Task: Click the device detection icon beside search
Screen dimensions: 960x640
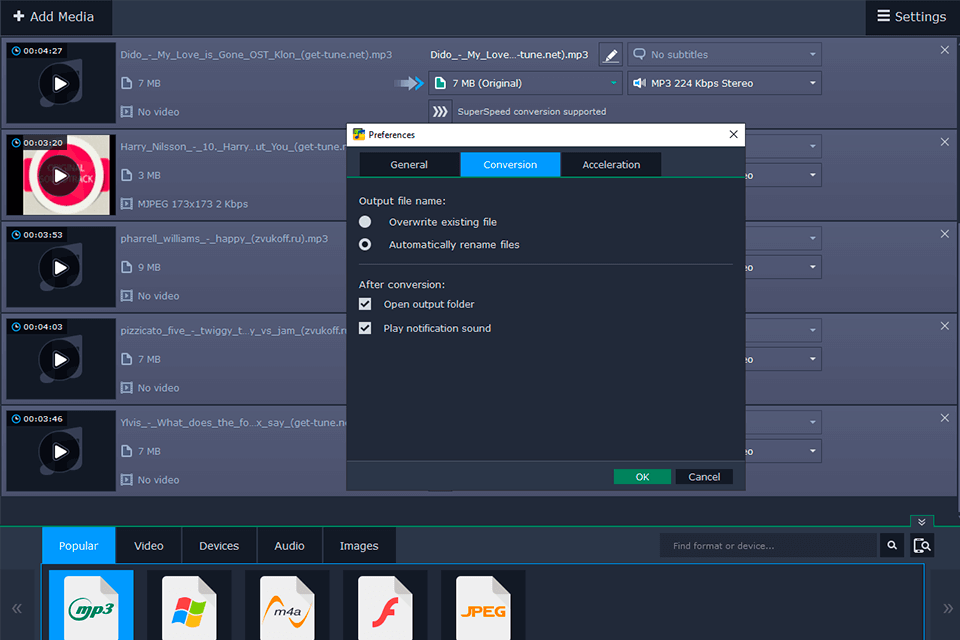Action: tap(922, 545)
